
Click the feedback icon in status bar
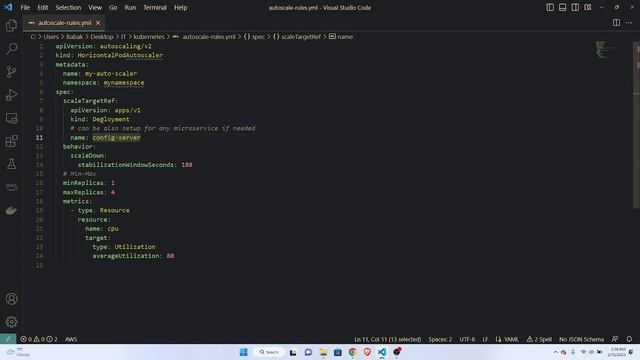615,339
